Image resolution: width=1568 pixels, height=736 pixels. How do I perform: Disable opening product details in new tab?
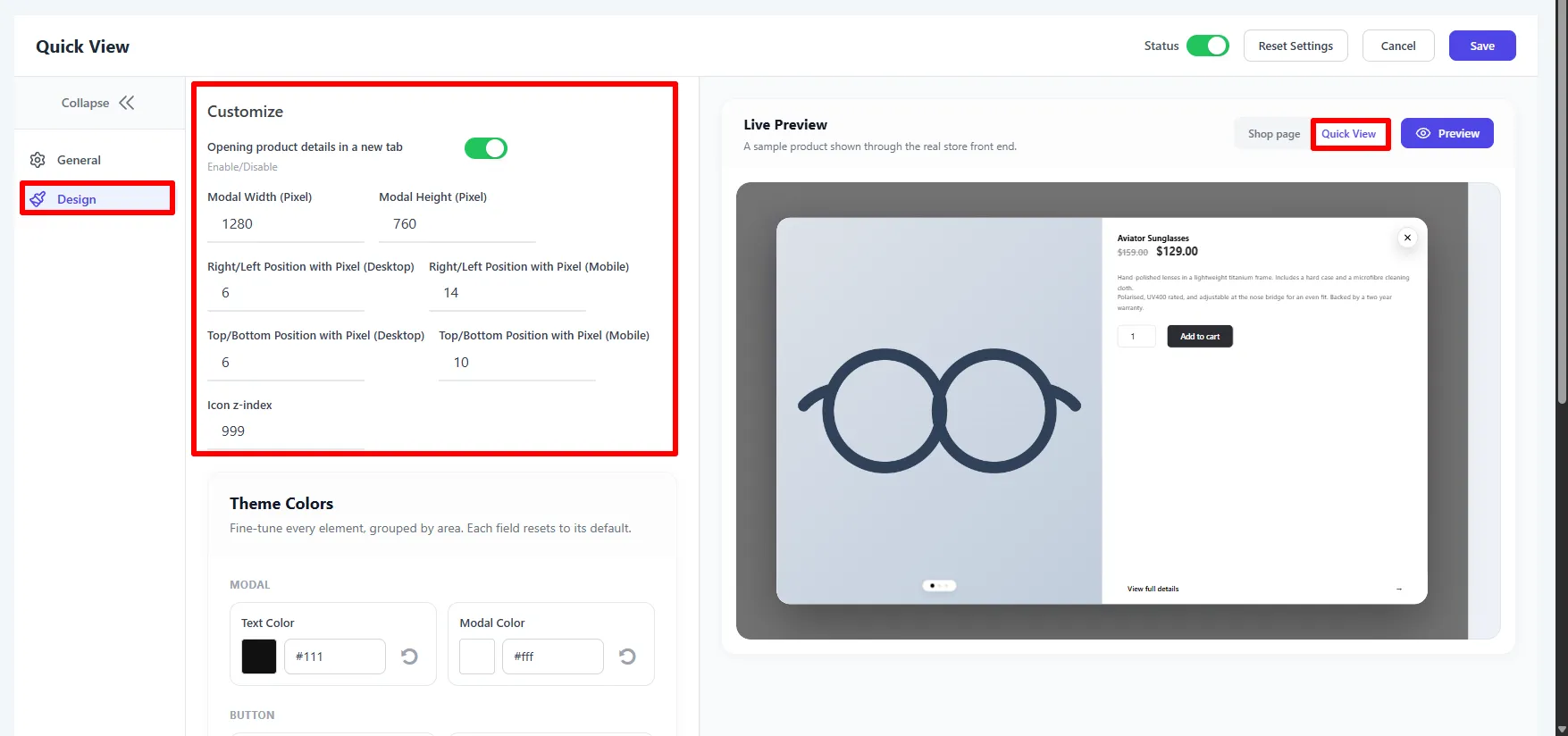486,148
